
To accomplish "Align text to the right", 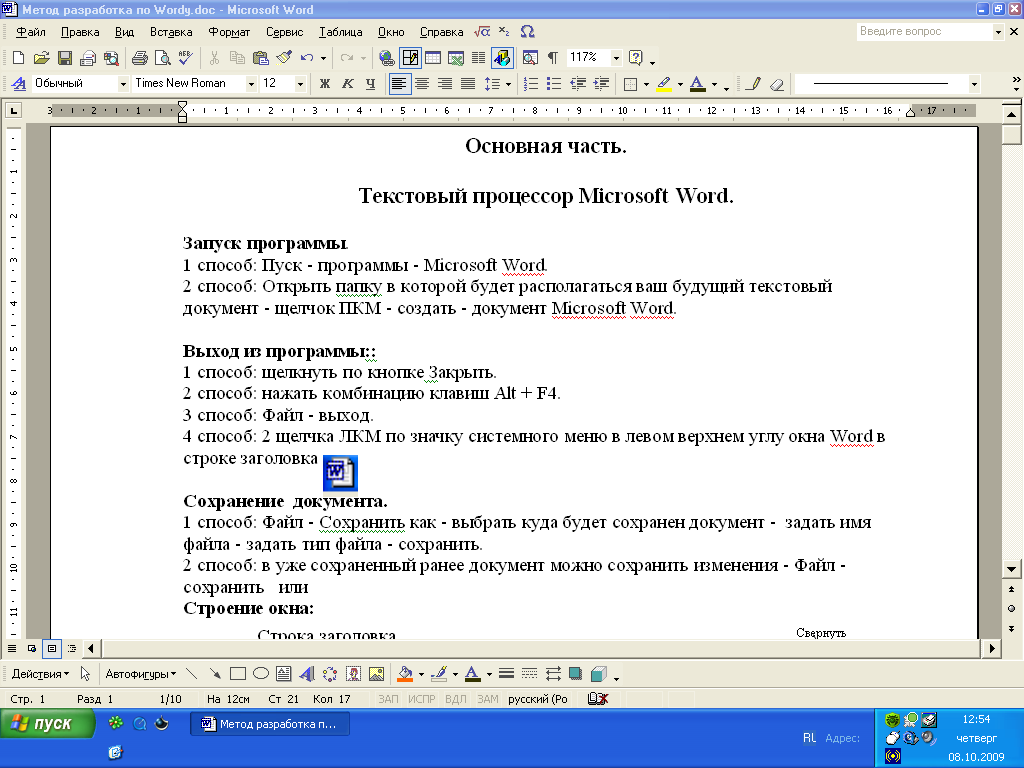I will click(x=445, y=84).
